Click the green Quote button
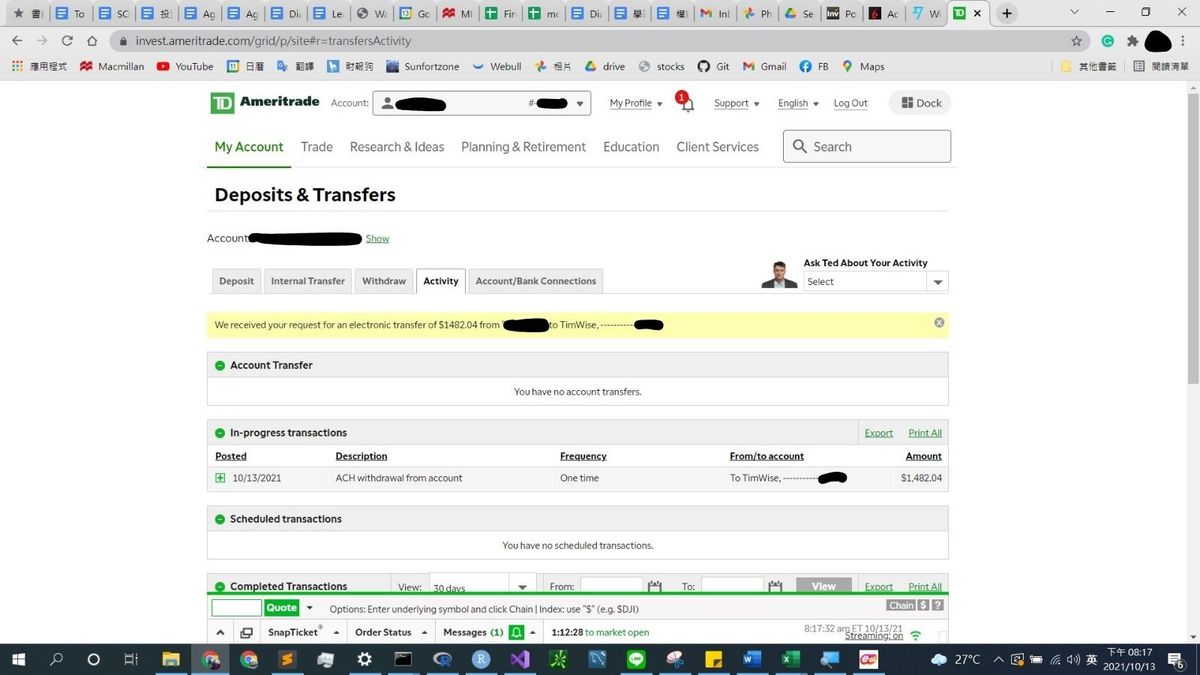1200x675 pixels. pyautogui.click(x=281, y=608)
